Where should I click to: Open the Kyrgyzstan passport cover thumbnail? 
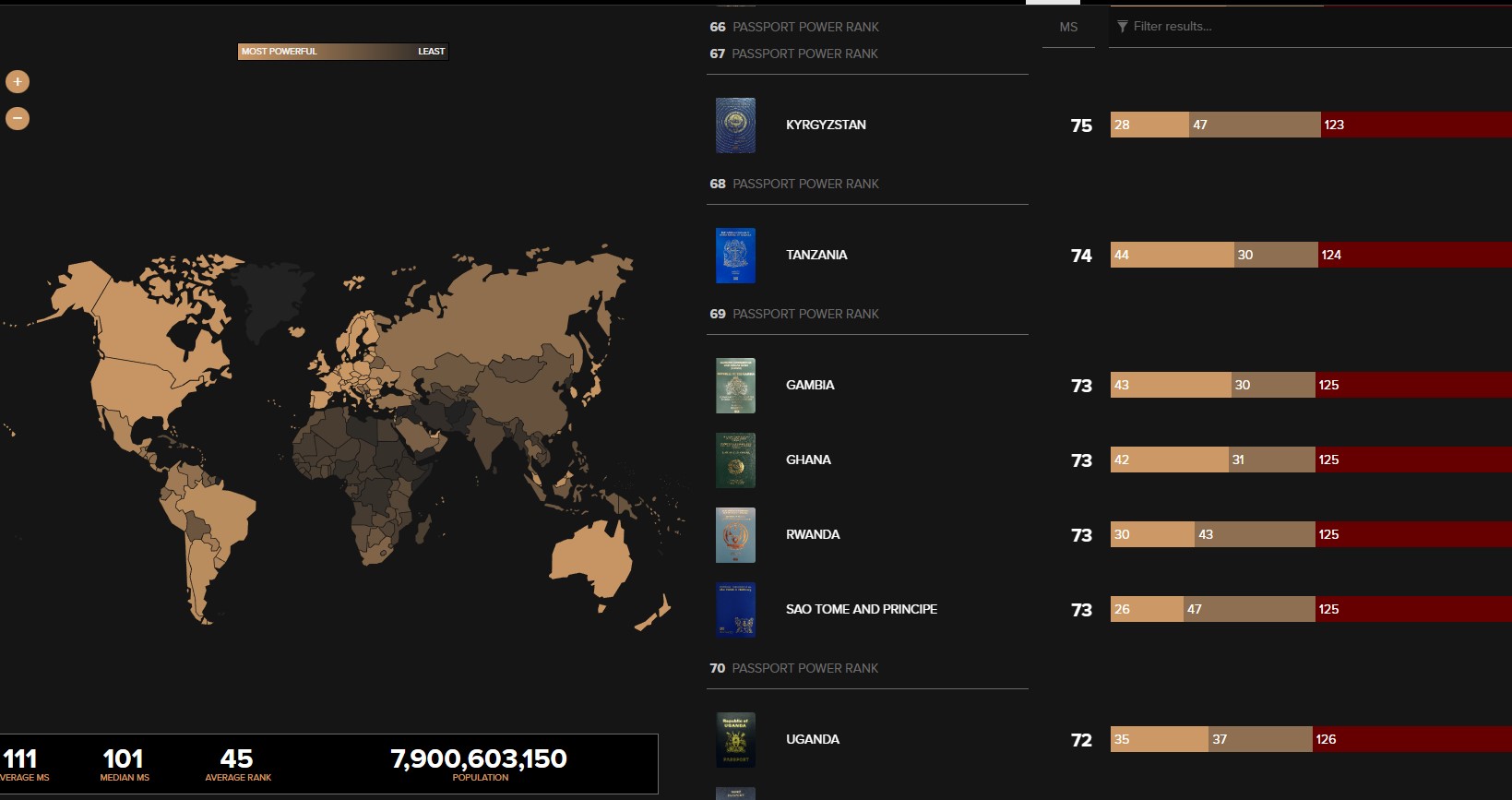point(735,125)
